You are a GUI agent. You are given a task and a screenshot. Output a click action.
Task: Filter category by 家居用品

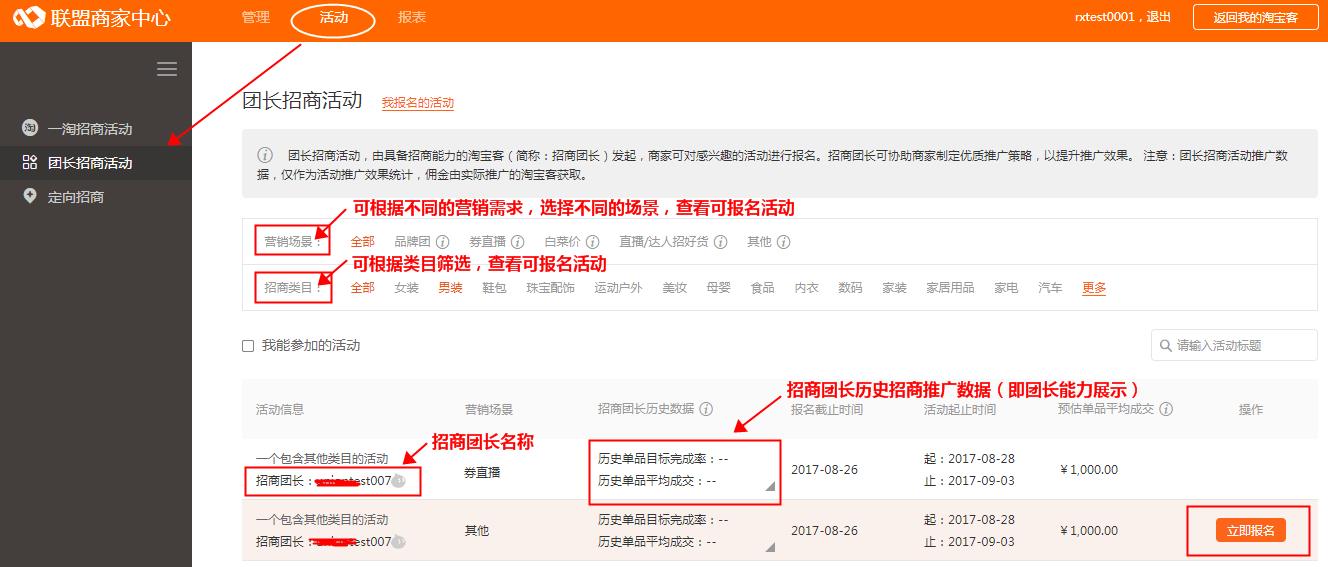(950, 288)
